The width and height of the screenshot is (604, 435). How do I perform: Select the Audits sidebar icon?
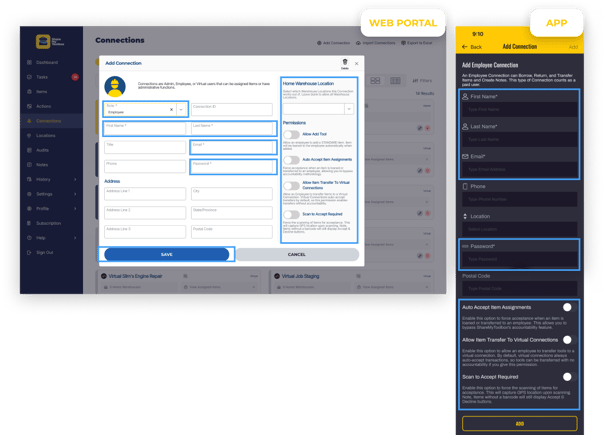[x=27, y=149]
